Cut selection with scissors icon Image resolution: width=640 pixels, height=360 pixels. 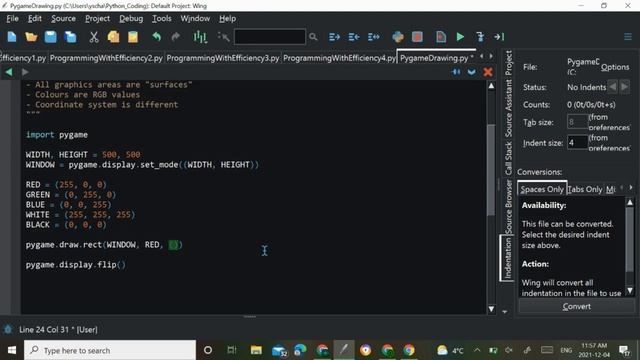coord(94,37)
